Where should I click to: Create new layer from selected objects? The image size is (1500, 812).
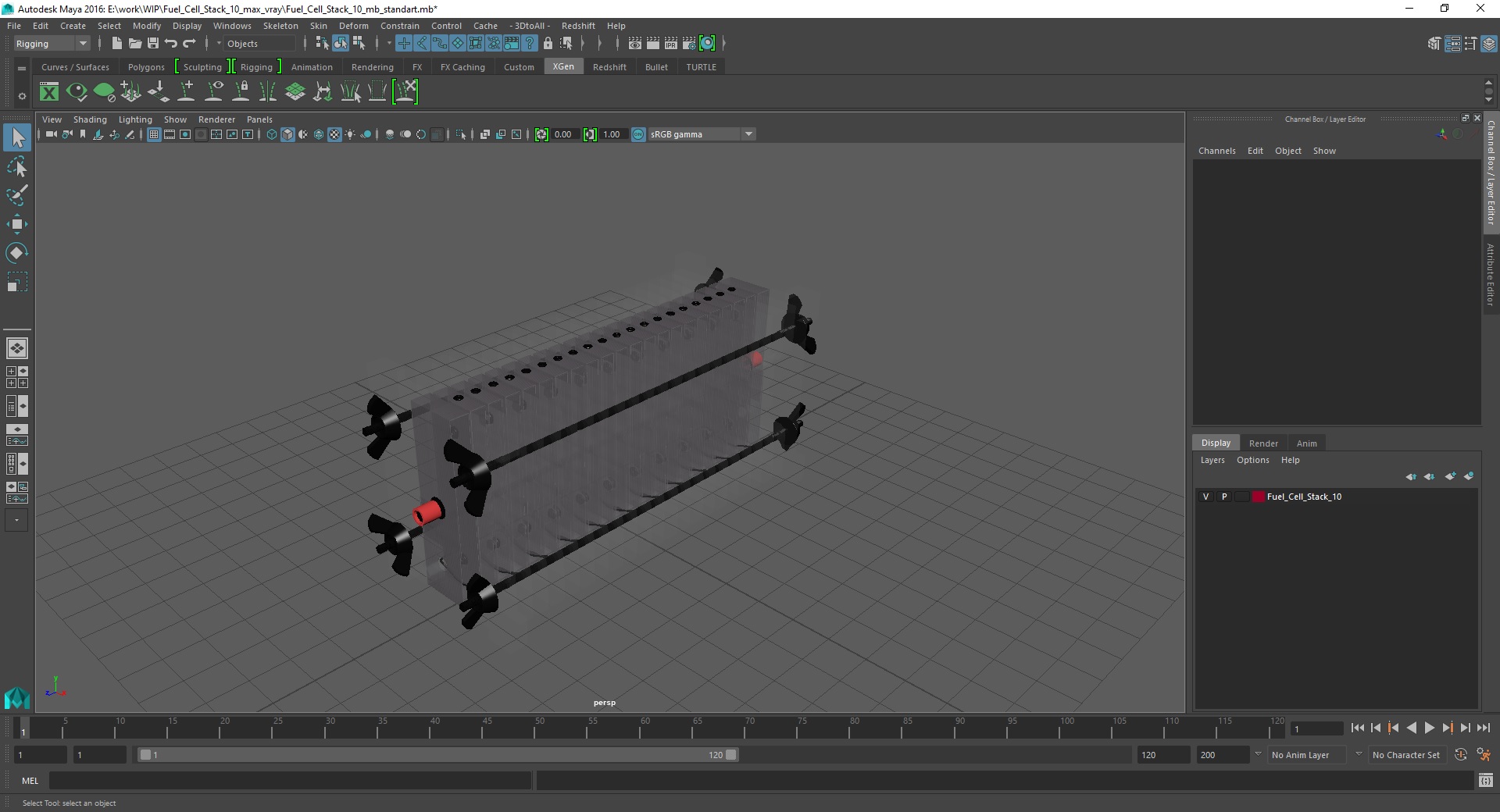point(1469,476)
